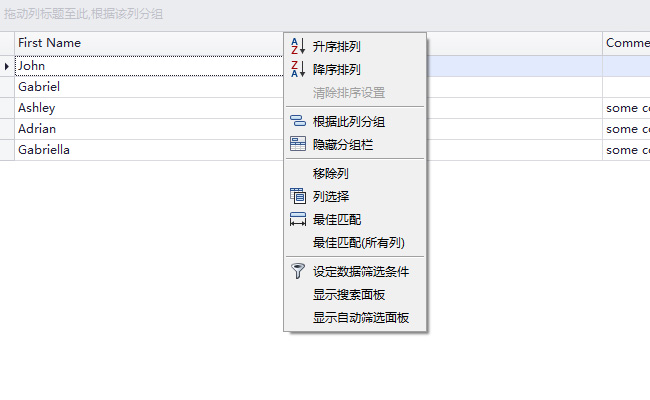Click the group panel area at top
Viewport: 650px width, 400px height.
325,15
